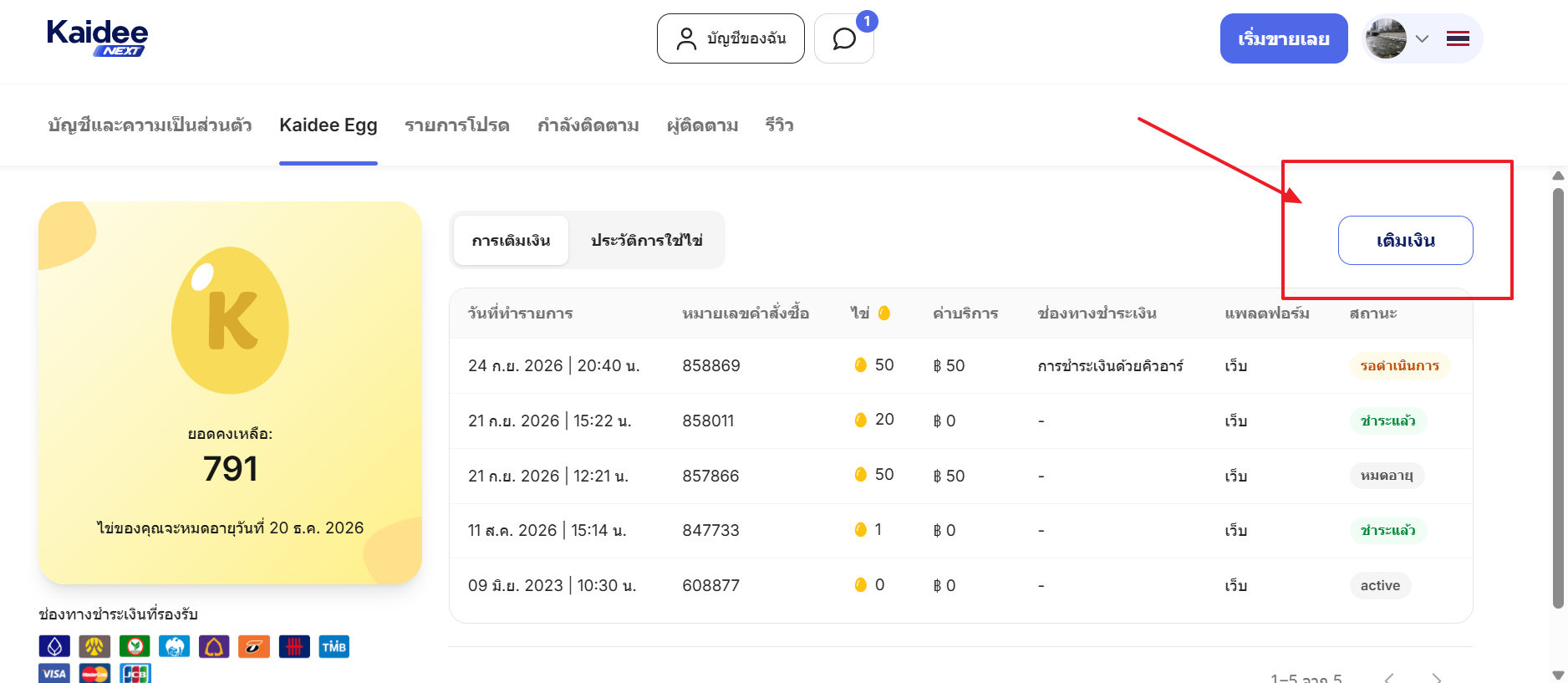1568x683 pixels.
Task: Click the เติมเงิน top-up button
Action: pyautogui.click(x=1406, y=241)
